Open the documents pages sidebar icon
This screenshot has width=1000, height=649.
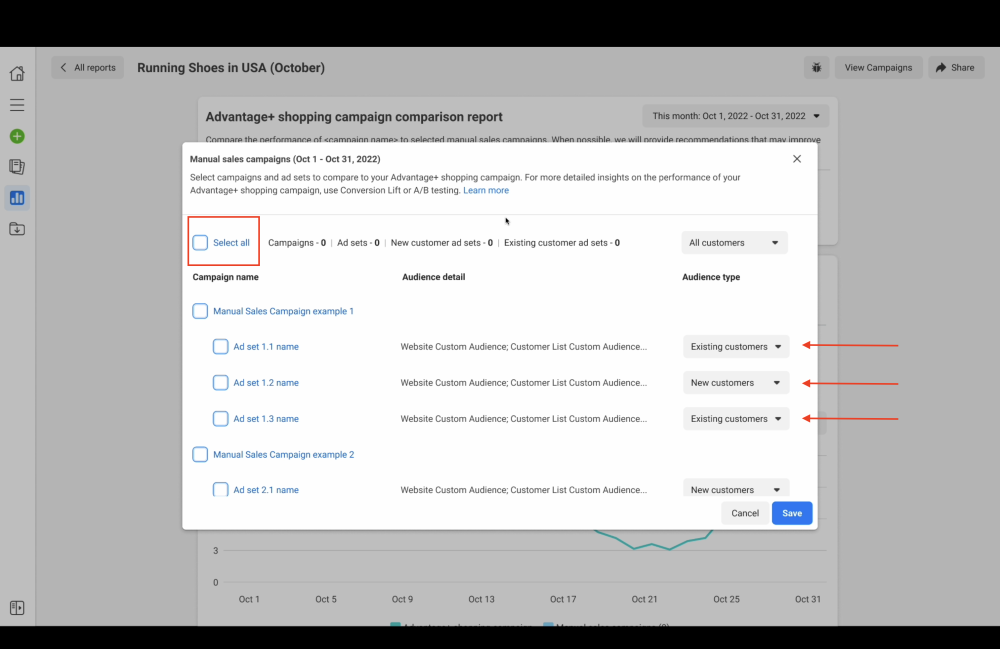pyautogui.click(x=17, y=167)
